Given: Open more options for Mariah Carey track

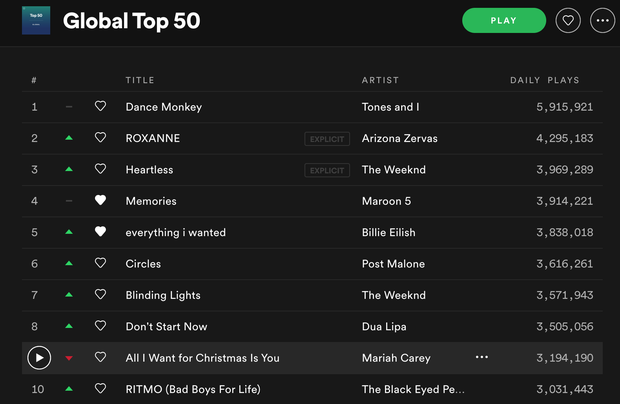Looking at the screenshot, I should click(x=482, y=357).
